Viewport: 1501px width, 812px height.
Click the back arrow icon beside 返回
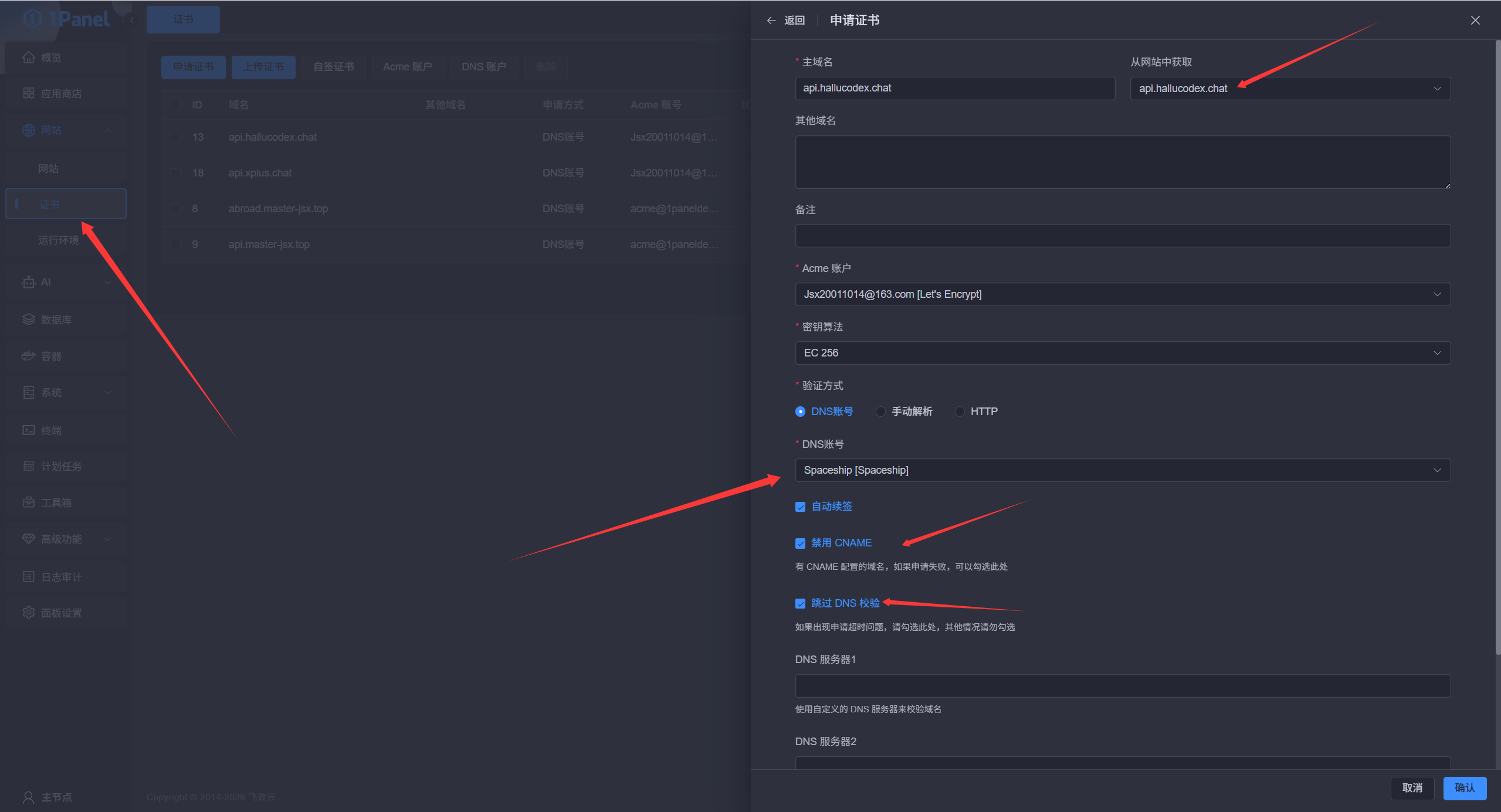point(771,21)
